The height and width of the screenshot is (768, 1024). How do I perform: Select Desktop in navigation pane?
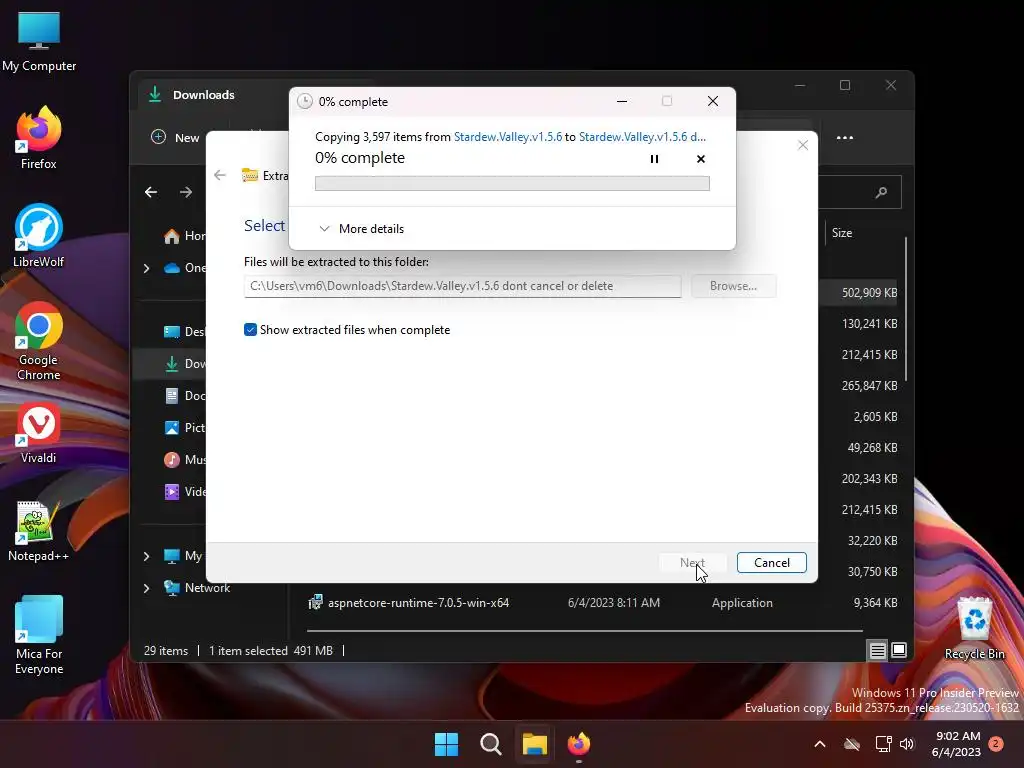184,332
